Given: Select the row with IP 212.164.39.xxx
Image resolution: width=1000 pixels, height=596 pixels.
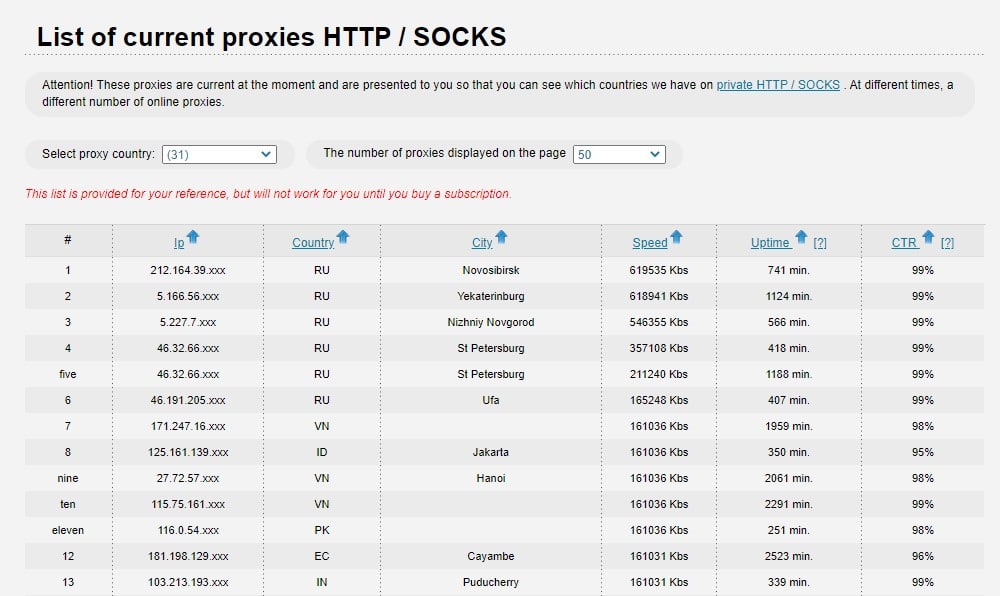Looking at the screenshot, I should 504,270.
